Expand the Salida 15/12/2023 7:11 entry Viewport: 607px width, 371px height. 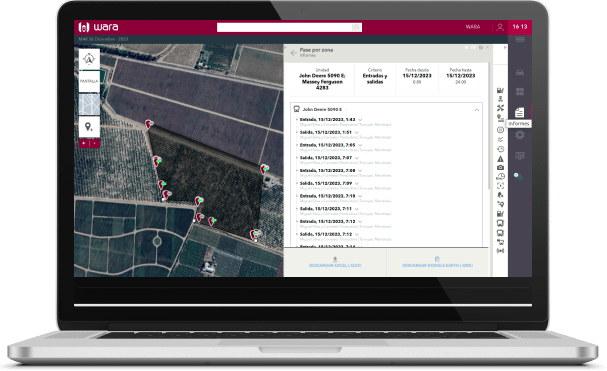point(357,209)
